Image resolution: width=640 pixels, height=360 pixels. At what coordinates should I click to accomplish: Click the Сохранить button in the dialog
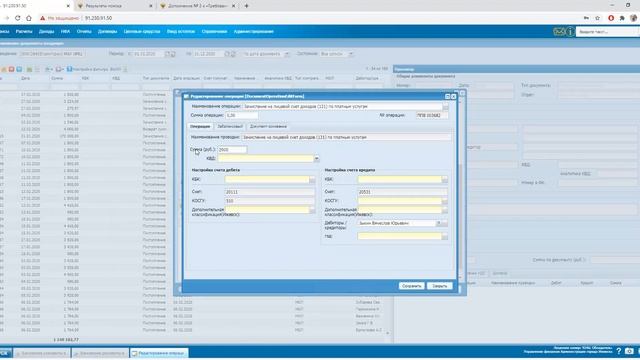click(x=411, y=286)
